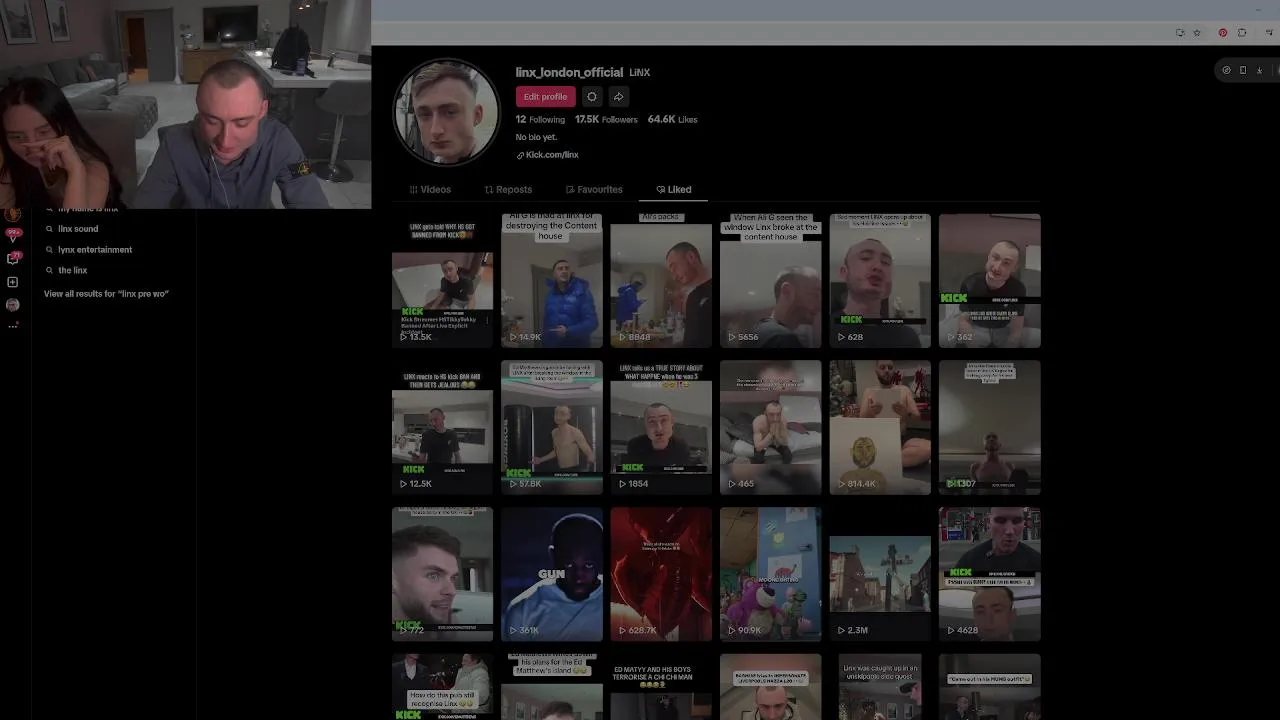Bookmark this page with the star icon
Image resolution: width=1280 pixels, height=720 pixels.
(x=1197, y=33)
